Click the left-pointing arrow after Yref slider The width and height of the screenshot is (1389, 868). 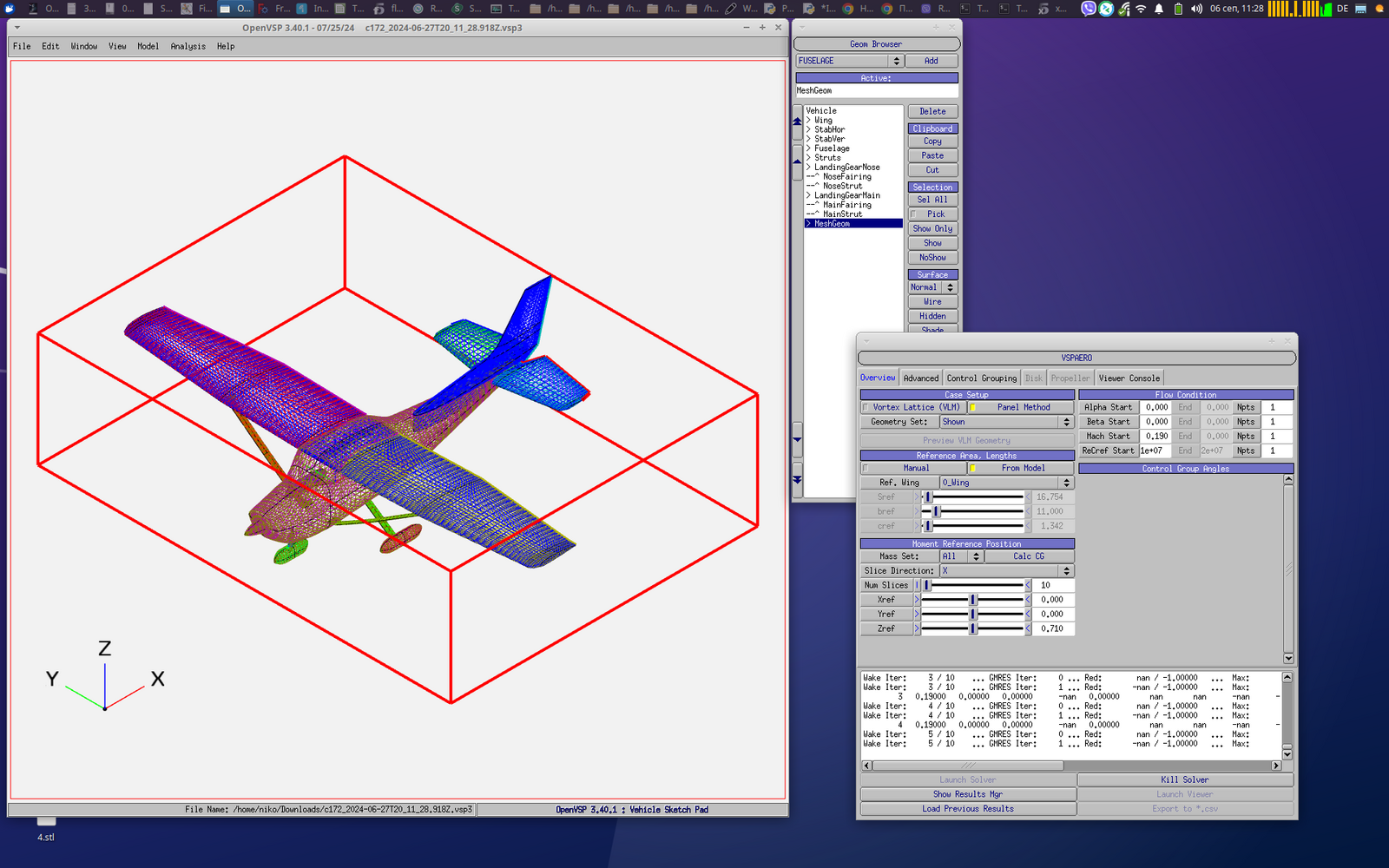(1028, 615)
